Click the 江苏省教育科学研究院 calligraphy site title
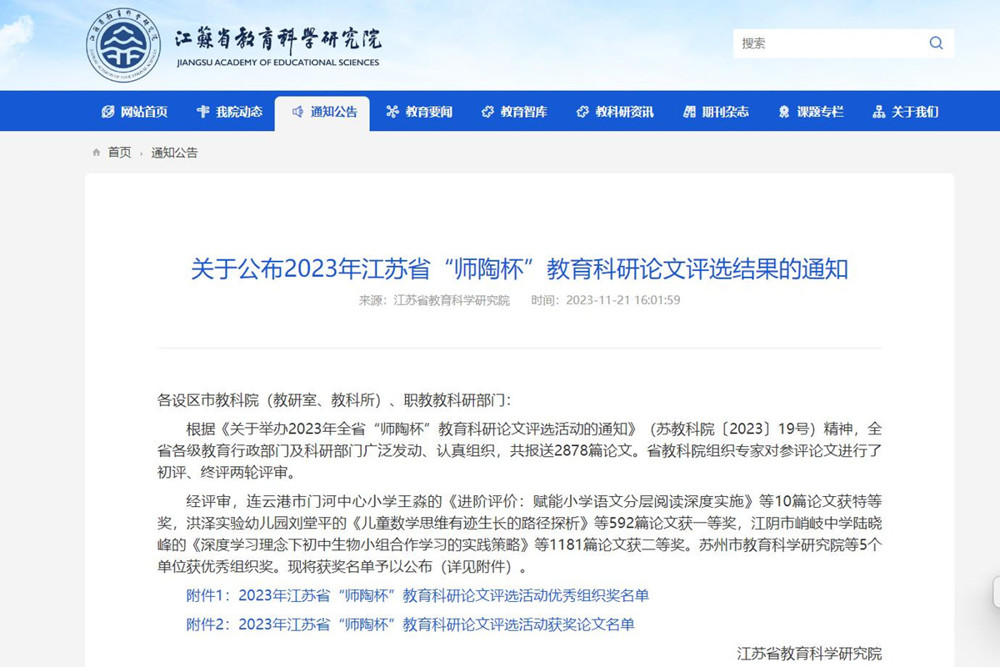1000x667 pixels. coord(279,40)
